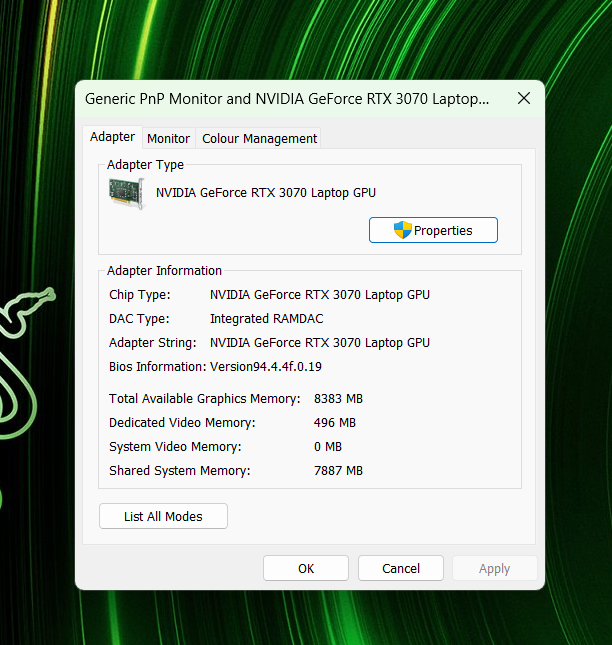This screenshot has height=645, width=612.
Task: Close the dialog with the X button
Action: 524,98
